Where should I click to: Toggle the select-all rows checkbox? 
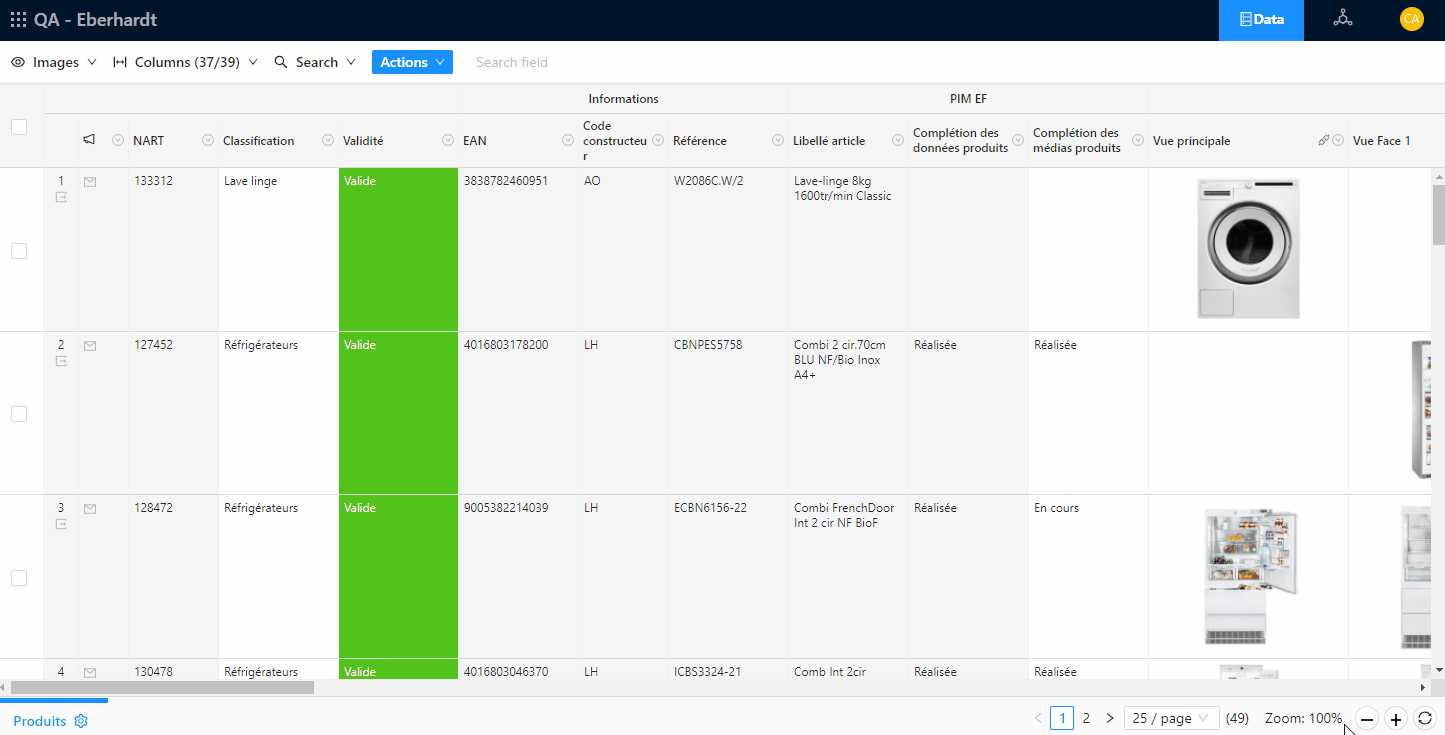[x=19, y=127]
